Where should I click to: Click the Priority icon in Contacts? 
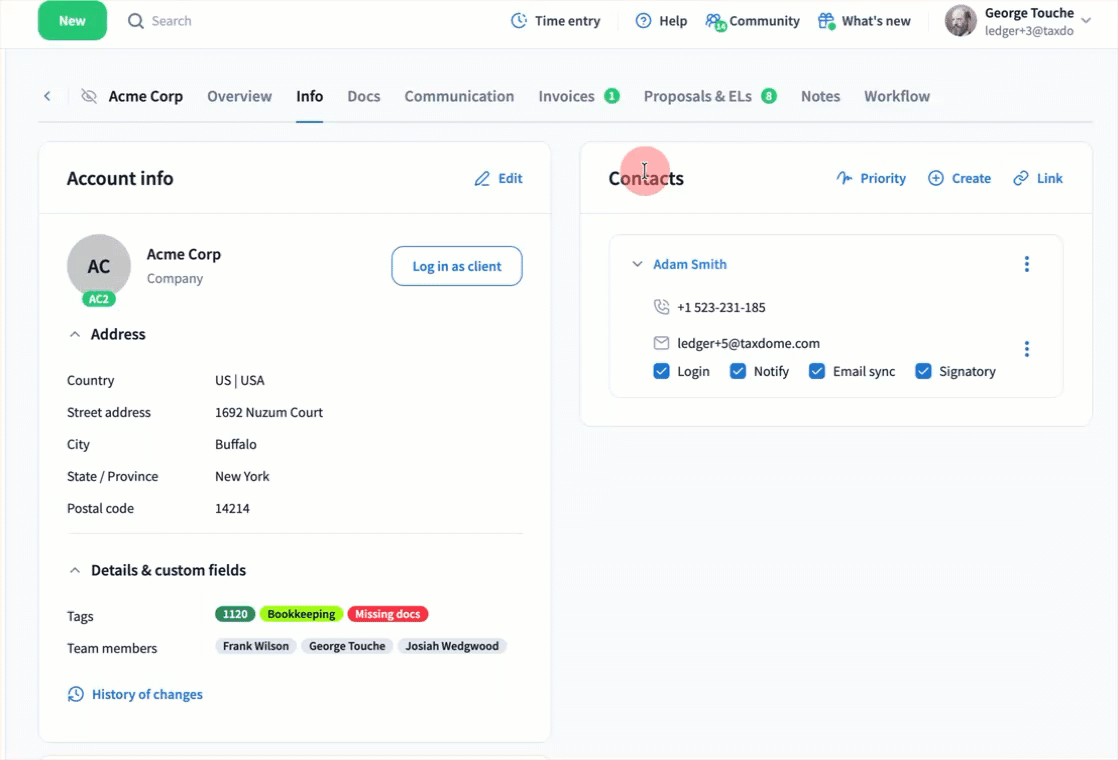tap(844, 178)
